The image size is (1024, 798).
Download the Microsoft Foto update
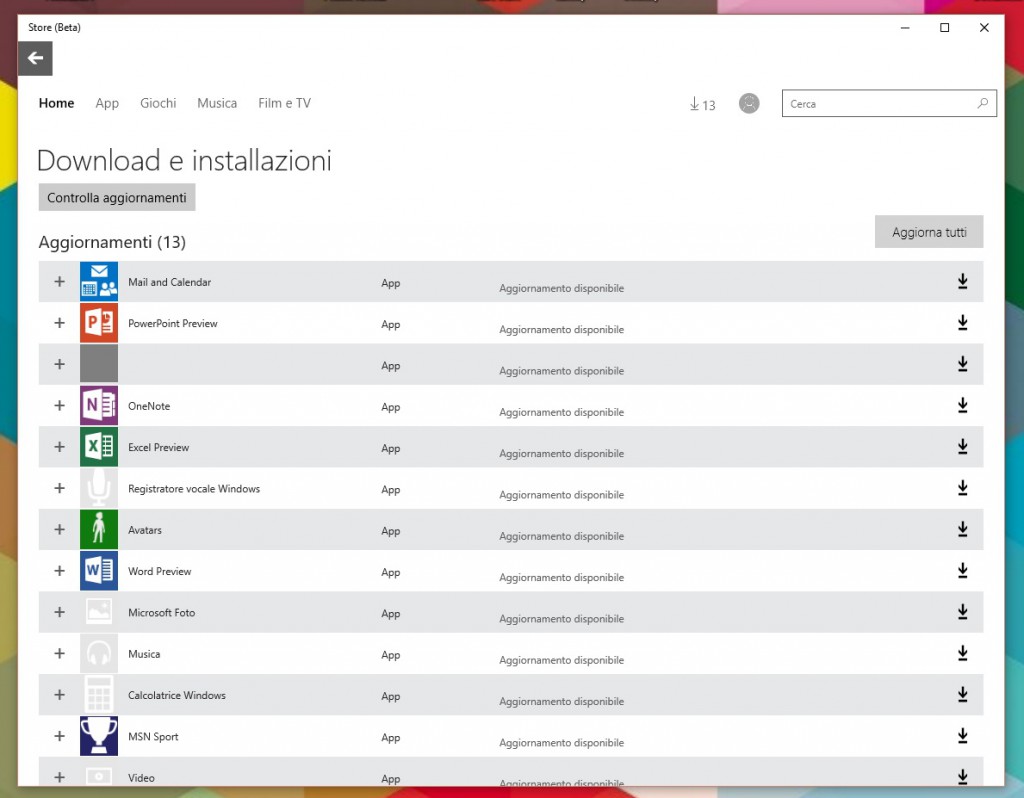[x=963, y=612]
